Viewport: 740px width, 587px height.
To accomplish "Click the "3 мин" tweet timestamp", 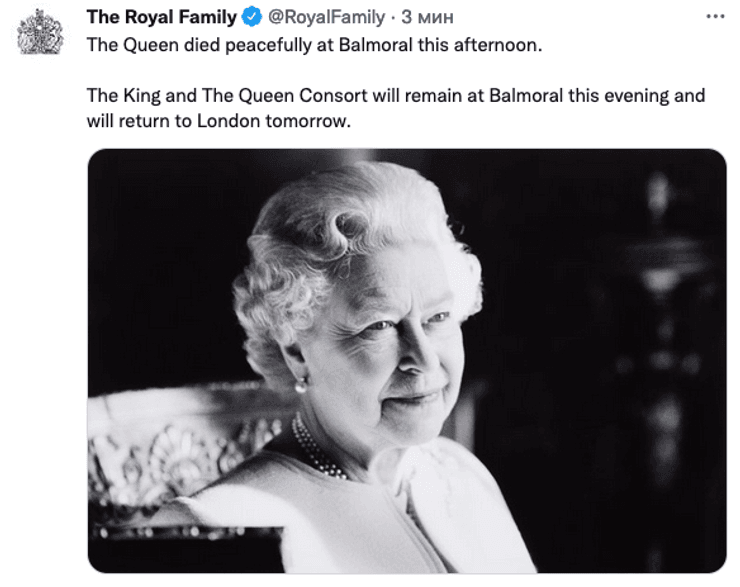I will tap(428, 17).
